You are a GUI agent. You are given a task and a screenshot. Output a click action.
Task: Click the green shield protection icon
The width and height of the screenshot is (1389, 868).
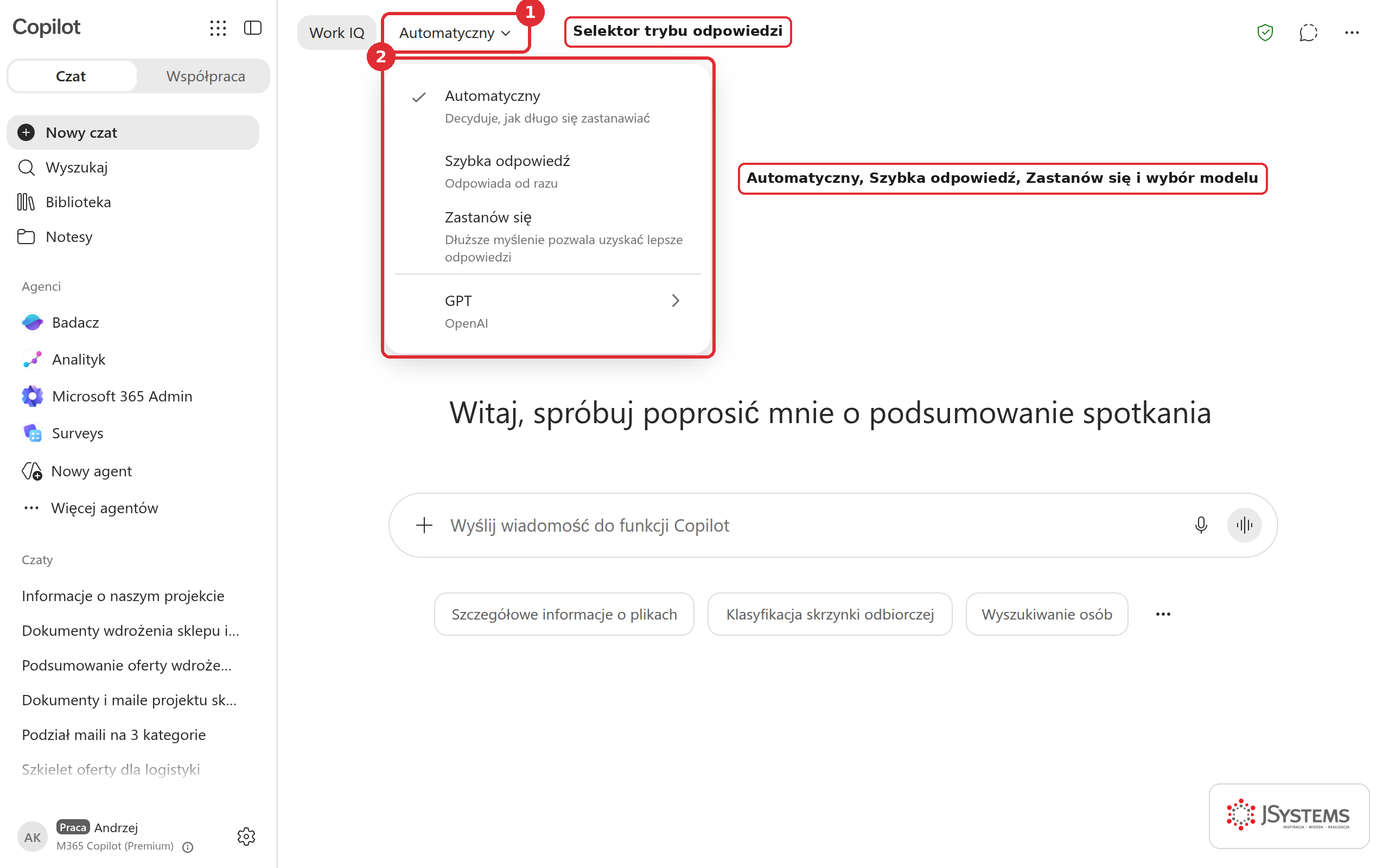[x=1265, y=32]
